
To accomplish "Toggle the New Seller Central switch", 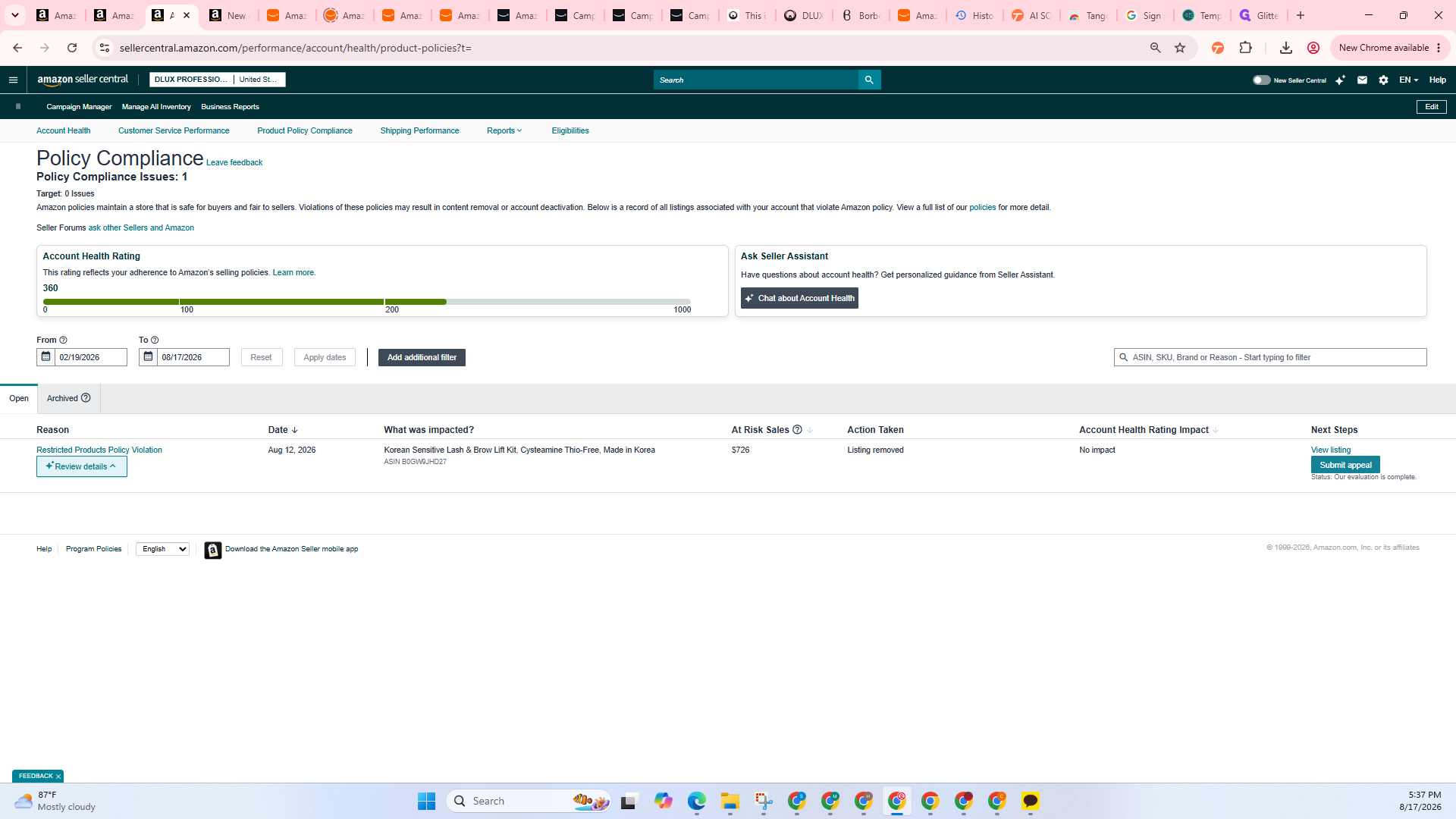I will tap(1261, 80).
